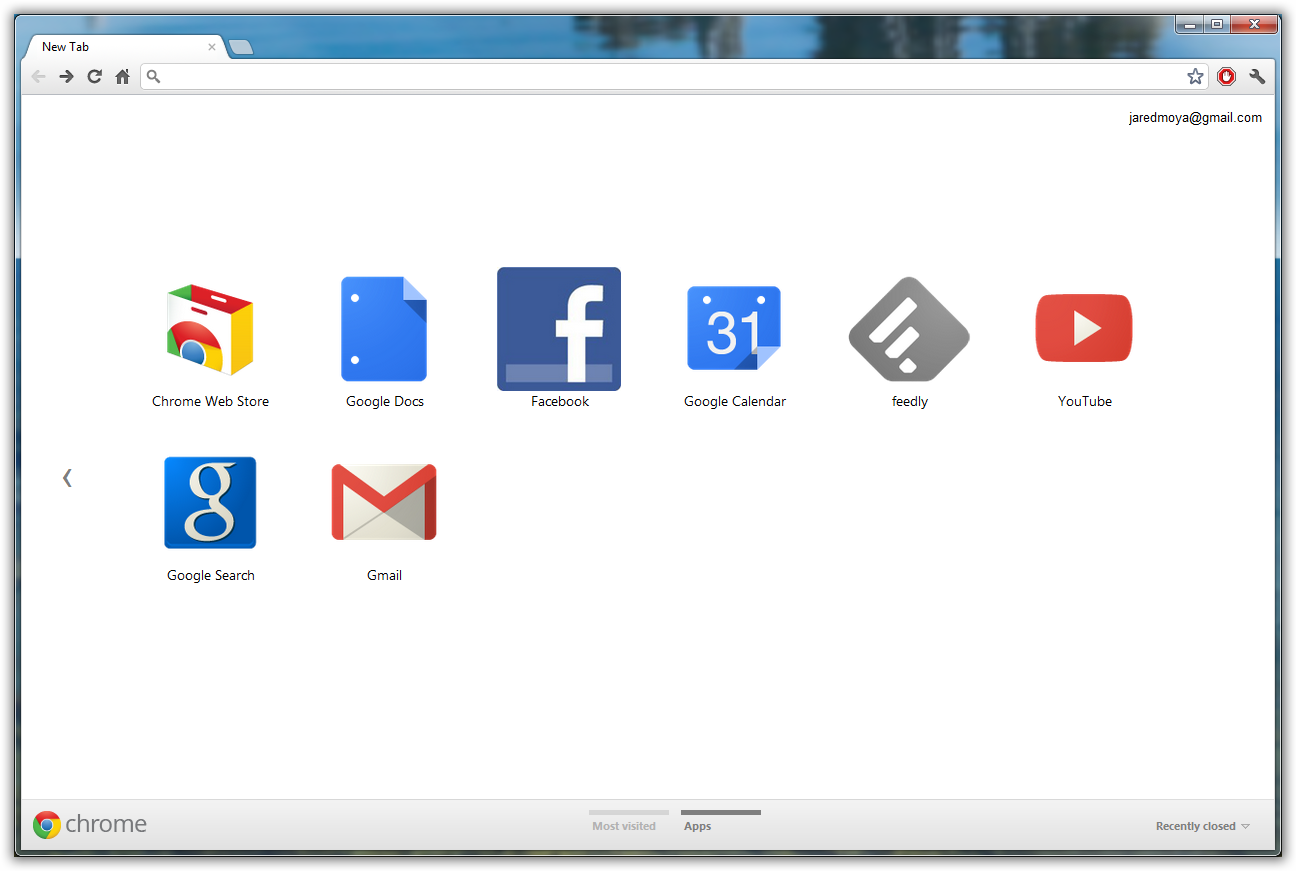Click the feedly label text
The height and width of the screenshot is (871, 1296).
(x=910, y=402)
